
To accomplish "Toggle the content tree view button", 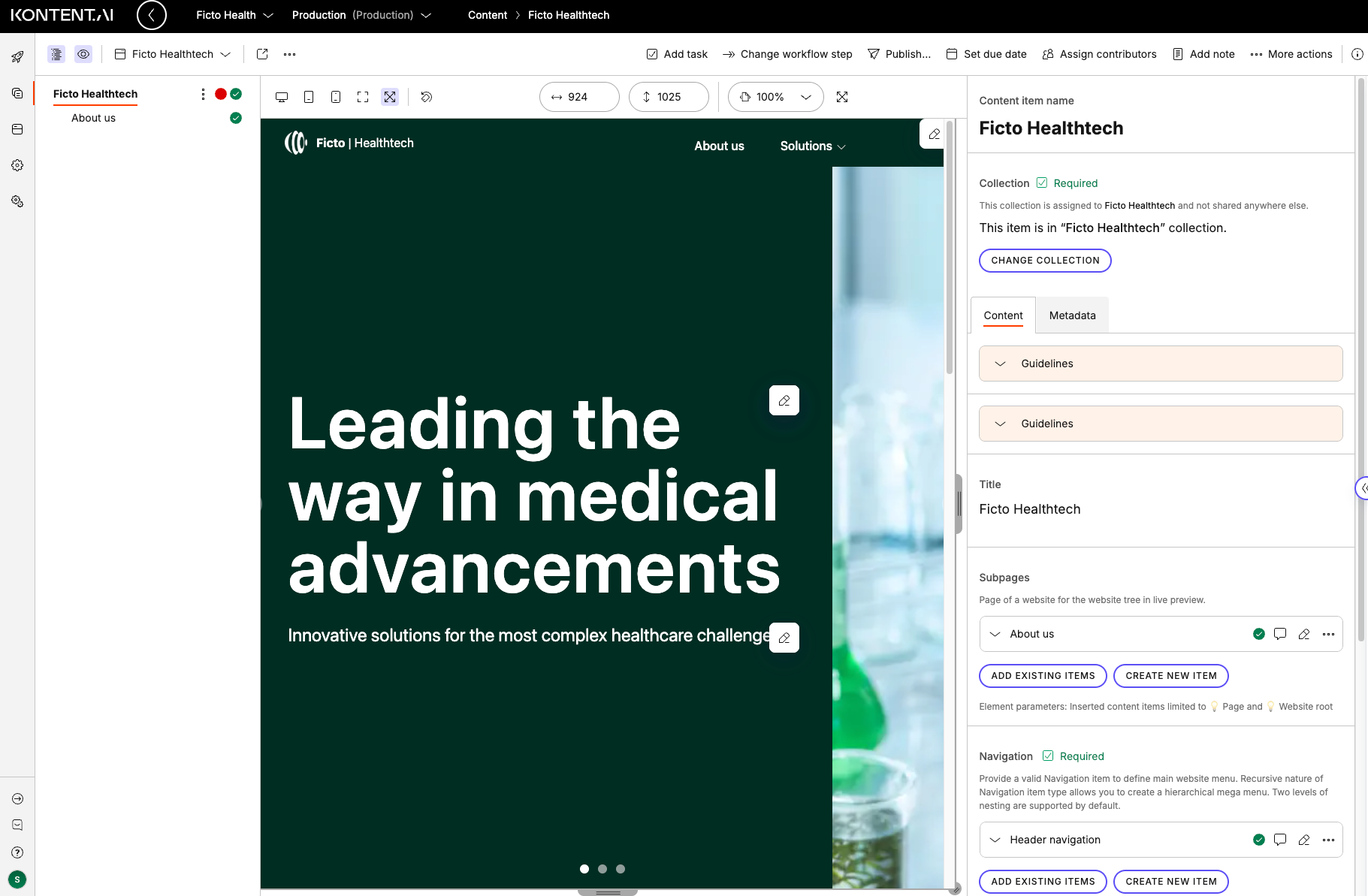I will point(56,54).
